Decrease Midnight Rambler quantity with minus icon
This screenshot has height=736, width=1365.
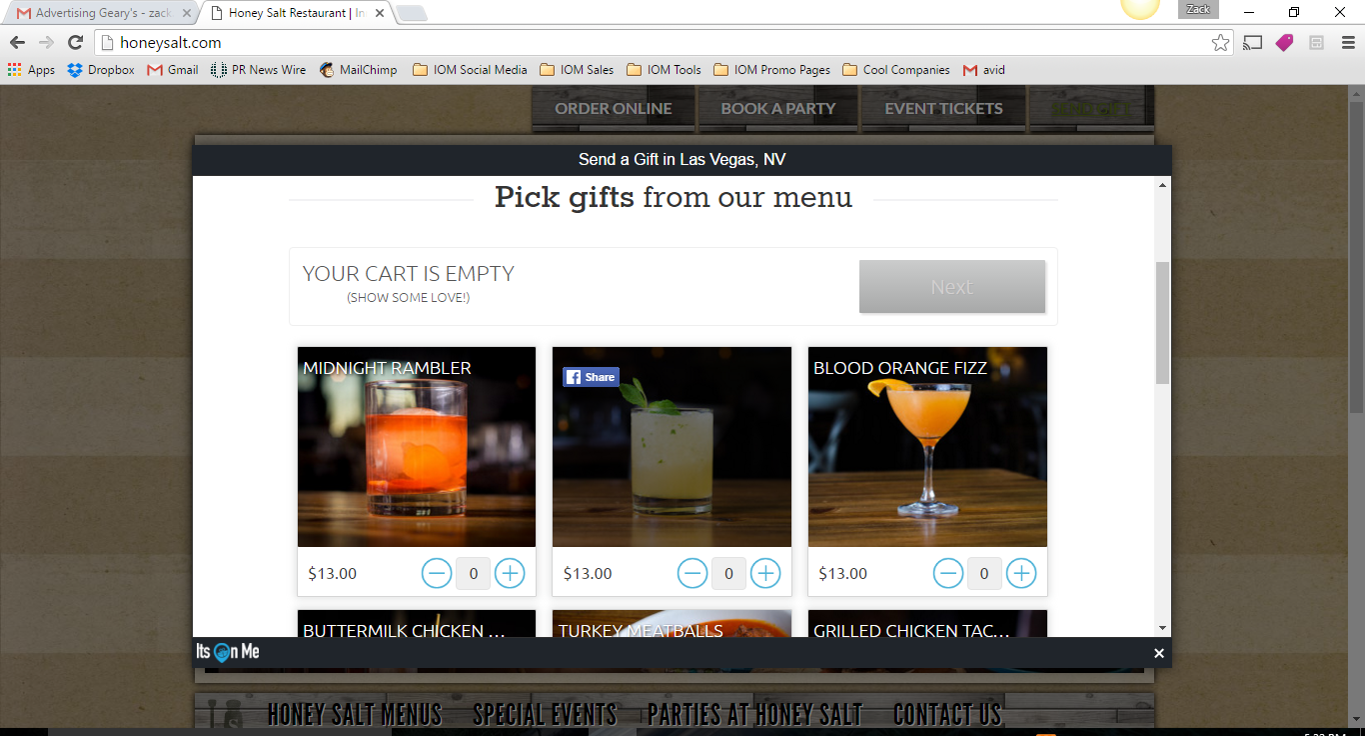pos(437,573)
